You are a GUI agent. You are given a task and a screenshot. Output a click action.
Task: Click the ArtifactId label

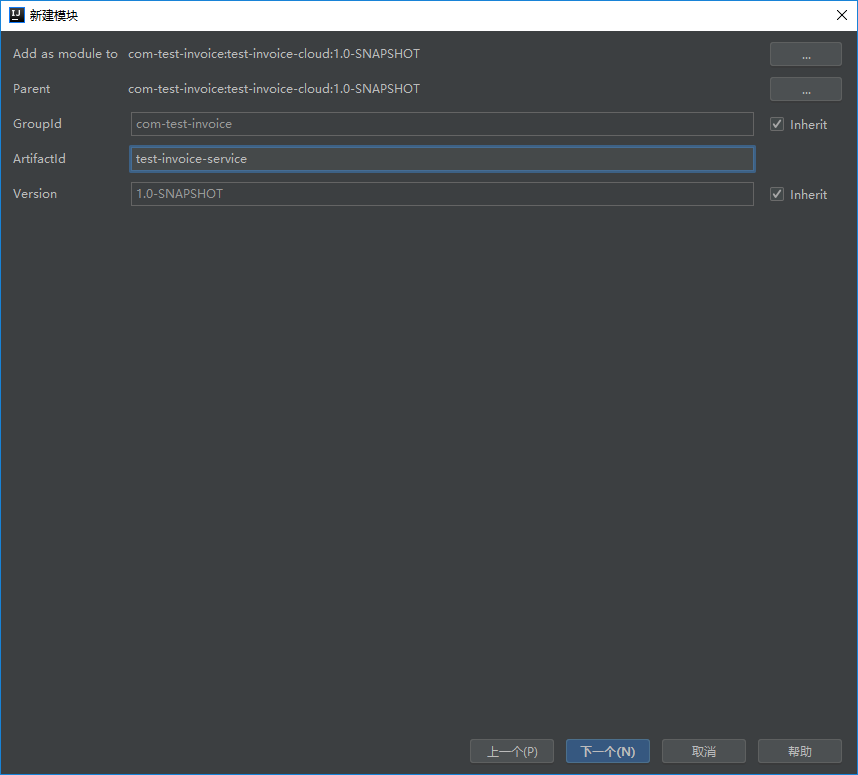[39, 159]
